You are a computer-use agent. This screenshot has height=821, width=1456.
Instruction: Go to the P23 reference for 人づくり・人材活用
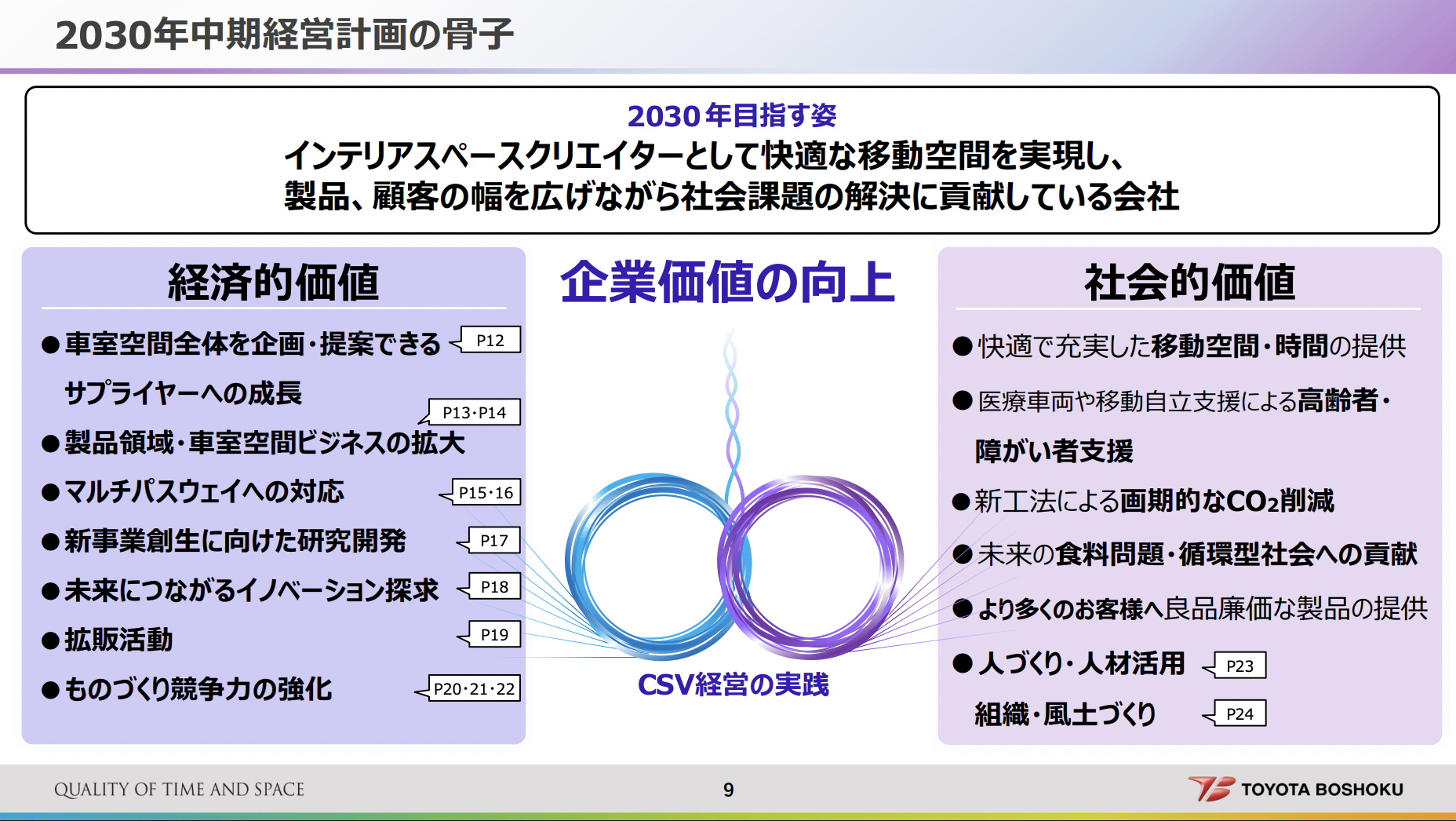(x=1239, y=666)
